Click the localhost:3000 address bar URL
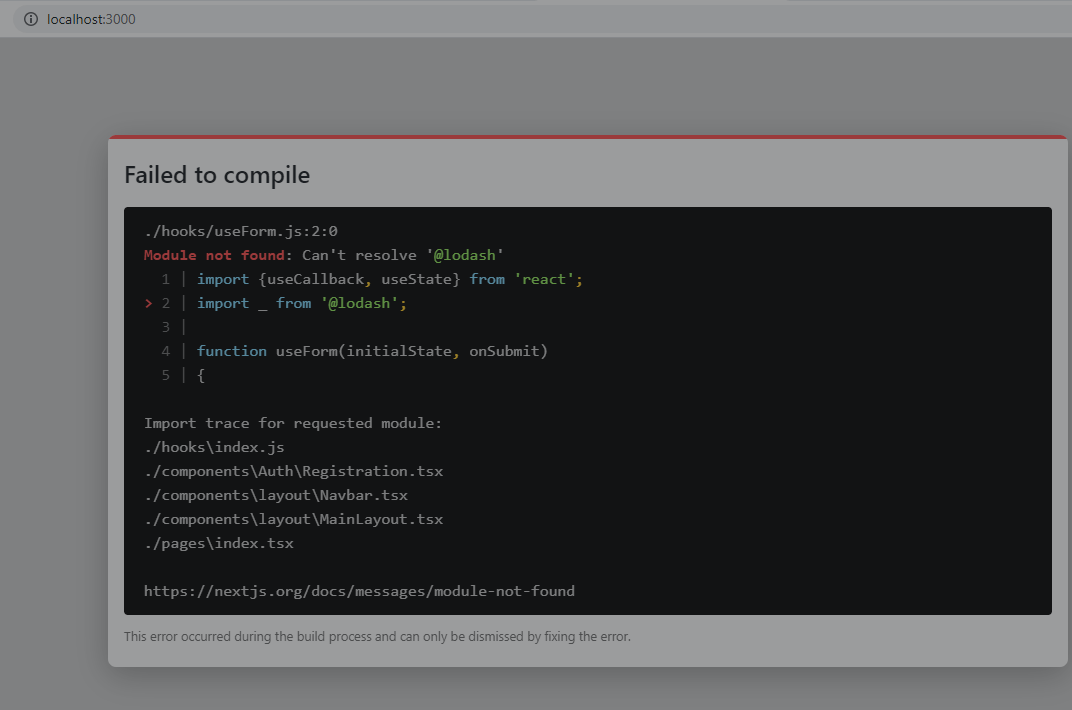The width and height of the screenshot is (1072, 710). (91, 19)
